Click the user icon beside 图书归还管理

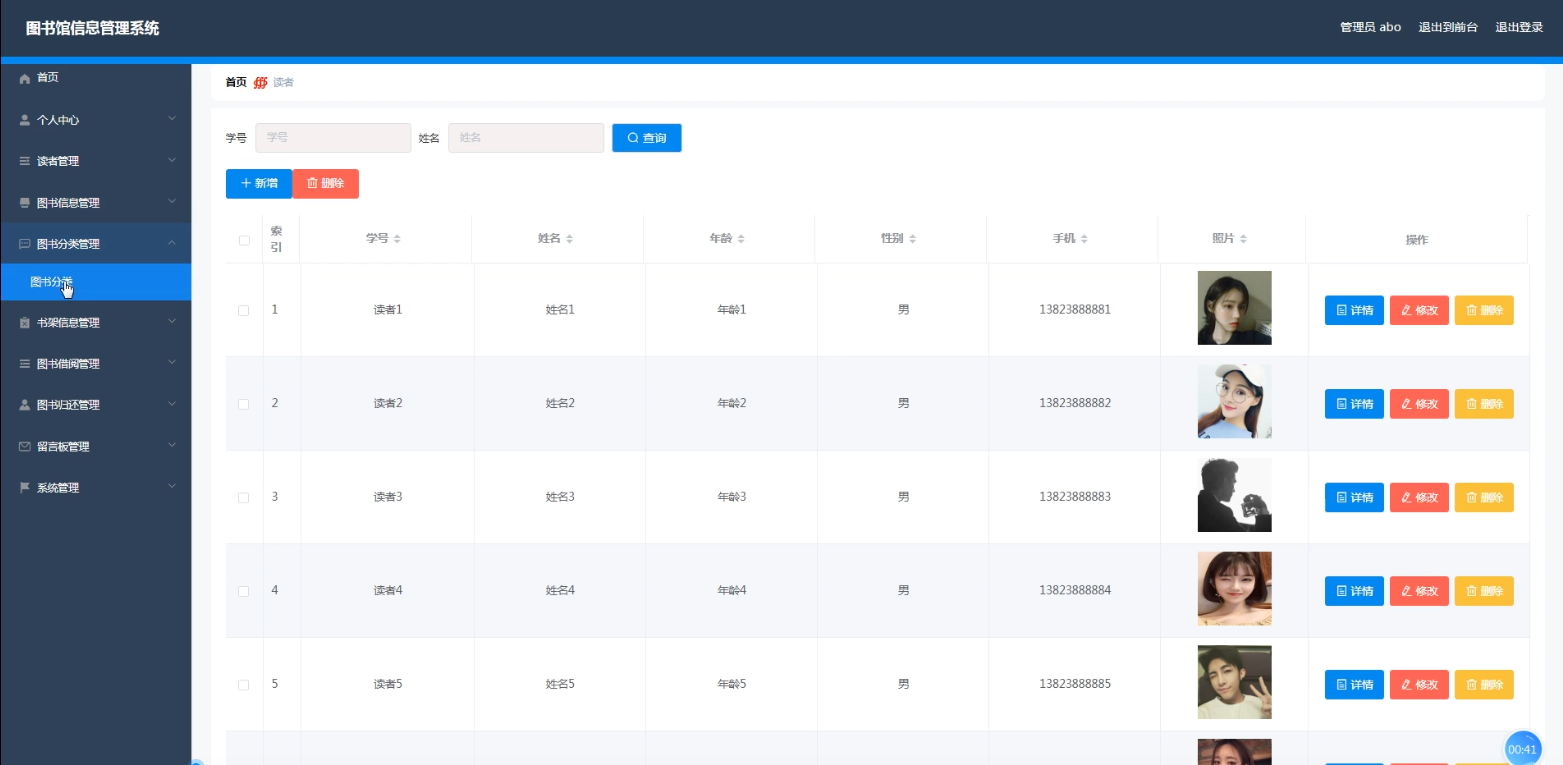(25, 405)
